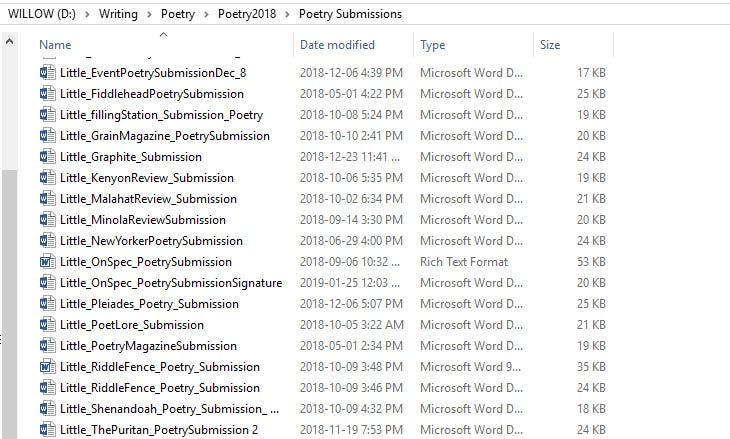Click the icon of the 35 KB RiddleFence file
This screenshot has width=730, height=439.
[47, 367]
